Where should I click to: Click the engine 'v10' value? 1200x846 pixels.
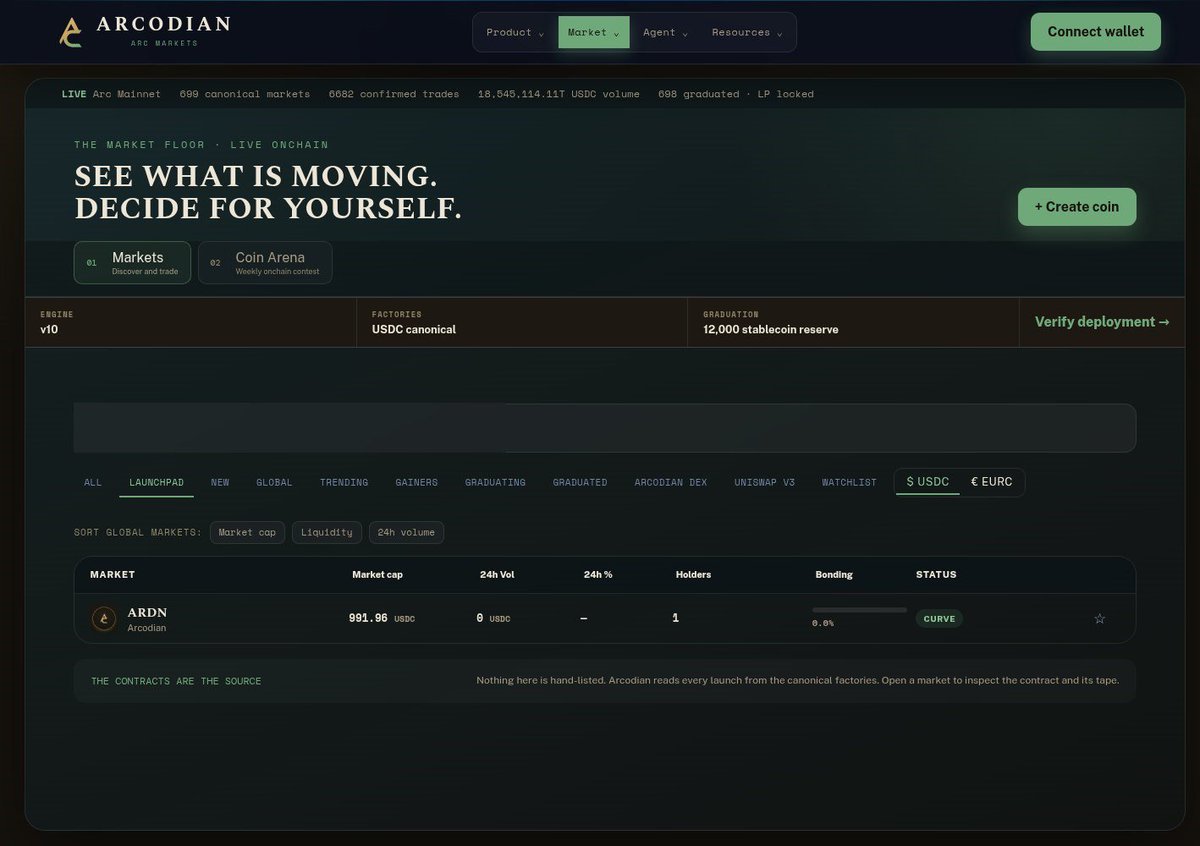(50, 330)
